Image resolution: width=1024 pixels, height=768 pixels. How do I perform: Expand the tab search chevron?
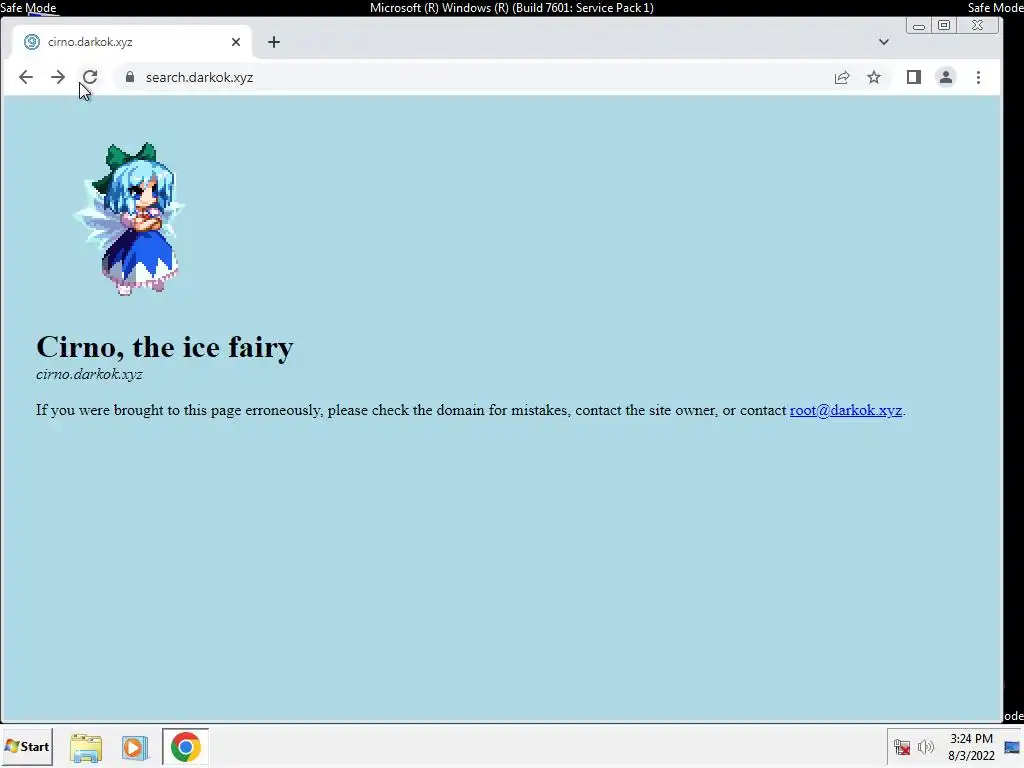(x=884, y=42)
